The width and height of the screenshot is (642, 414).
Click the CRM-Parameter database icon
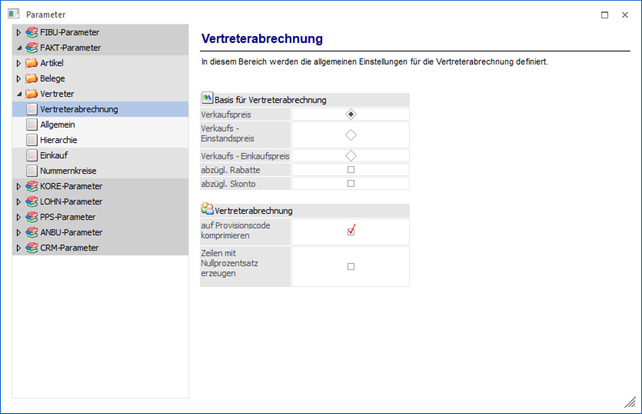click(x=31, y=247)
